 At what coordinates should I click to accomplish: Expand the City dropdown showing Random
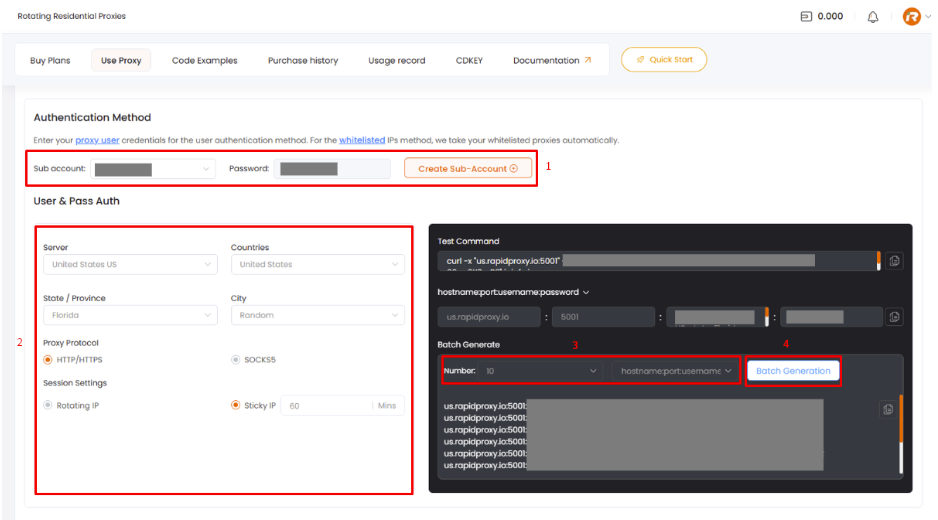318,315
